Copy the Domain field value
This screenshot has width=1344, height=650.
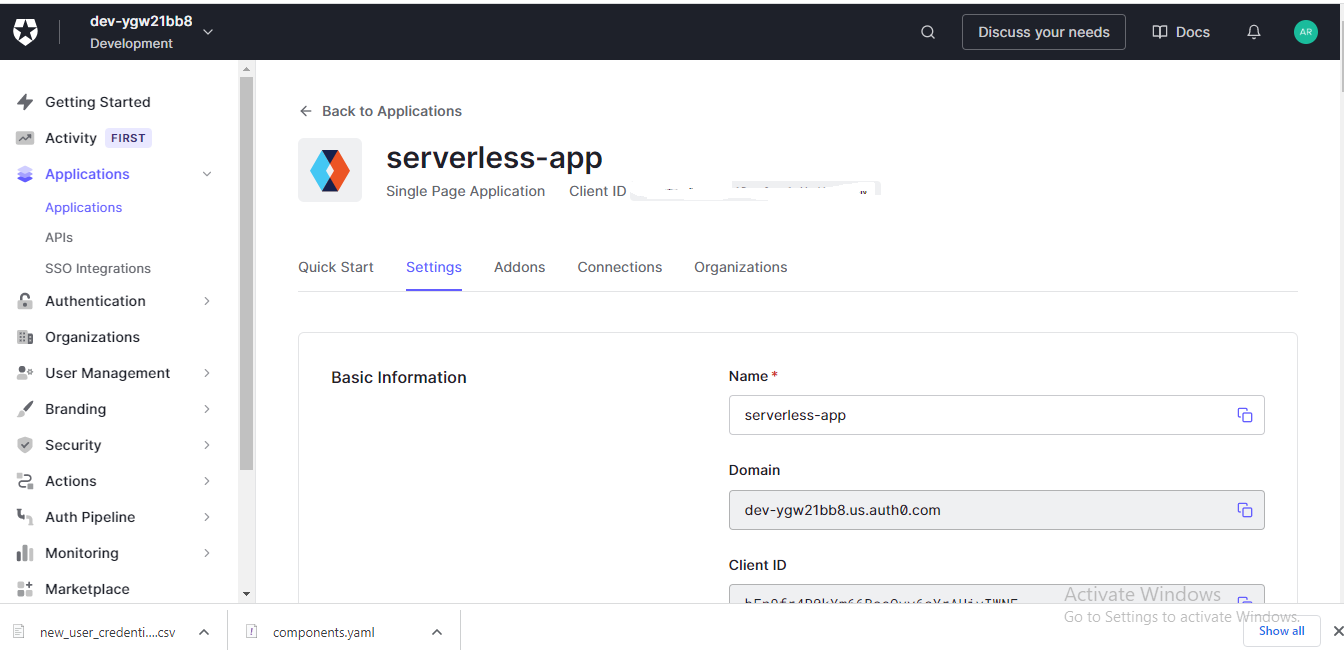1245,510
